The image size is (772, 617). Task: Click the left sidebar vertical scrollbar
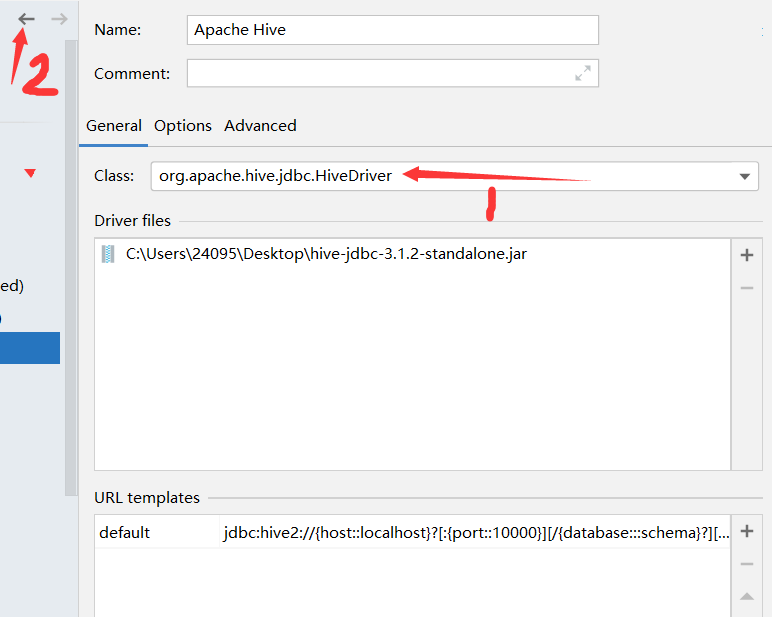pos(71,268)
